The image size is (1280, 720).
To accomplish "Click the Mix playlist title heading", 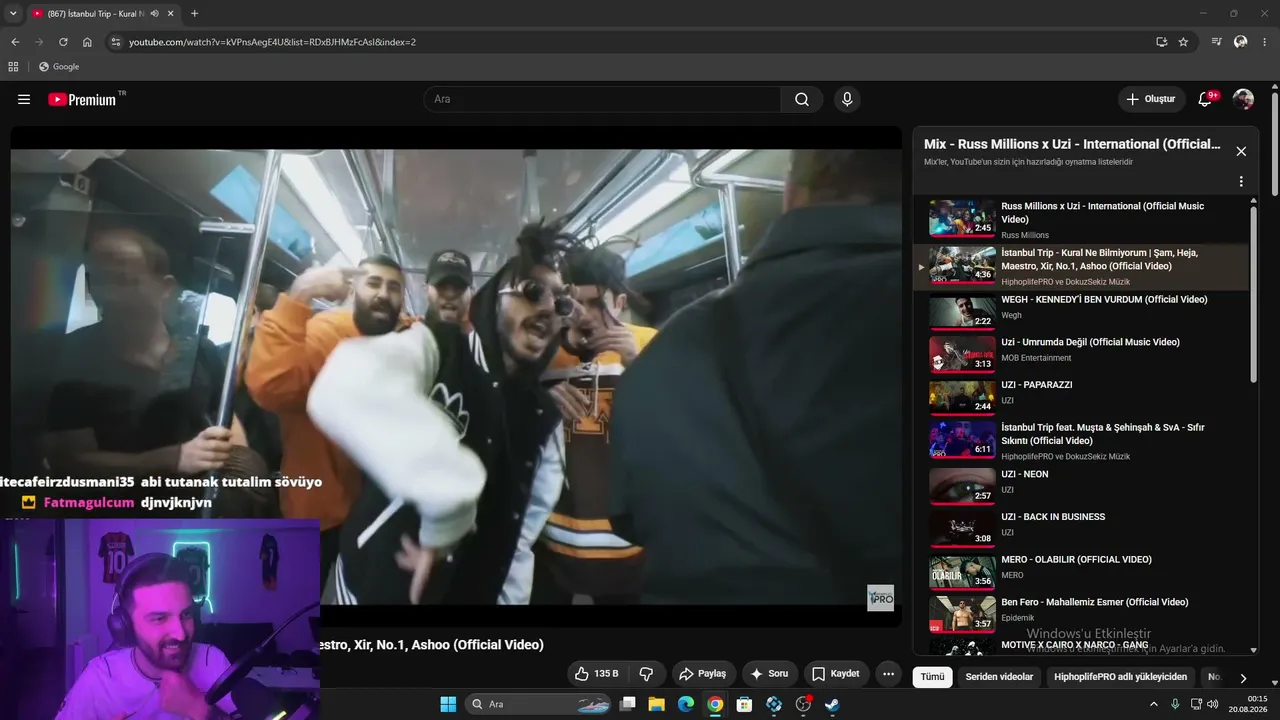I will point(1072,144).
